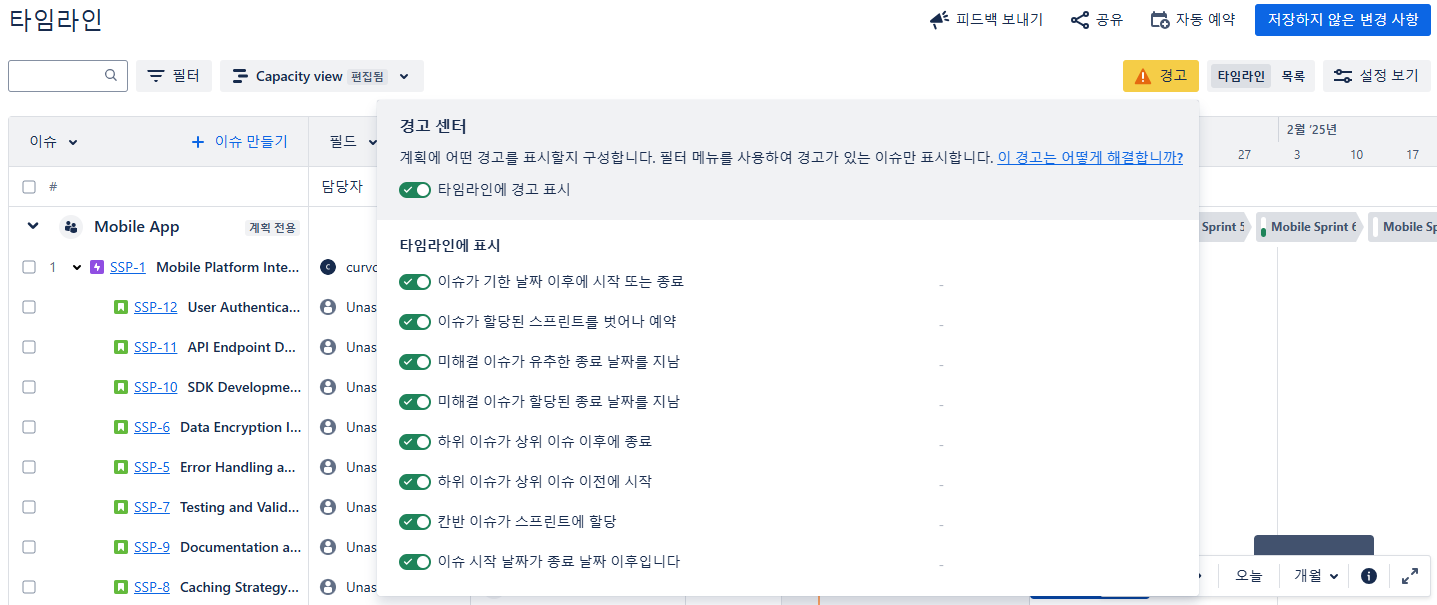Open the 이 경고는 어떻게 해결합니까 link

coord(1090,158)
